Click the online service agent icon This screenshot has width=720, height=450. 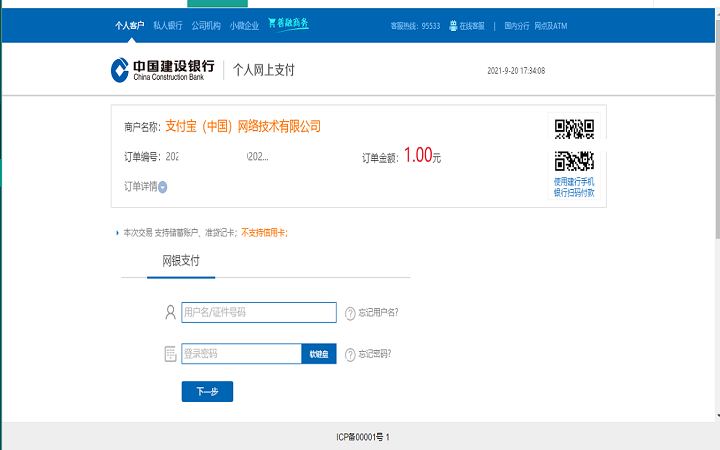453,26
